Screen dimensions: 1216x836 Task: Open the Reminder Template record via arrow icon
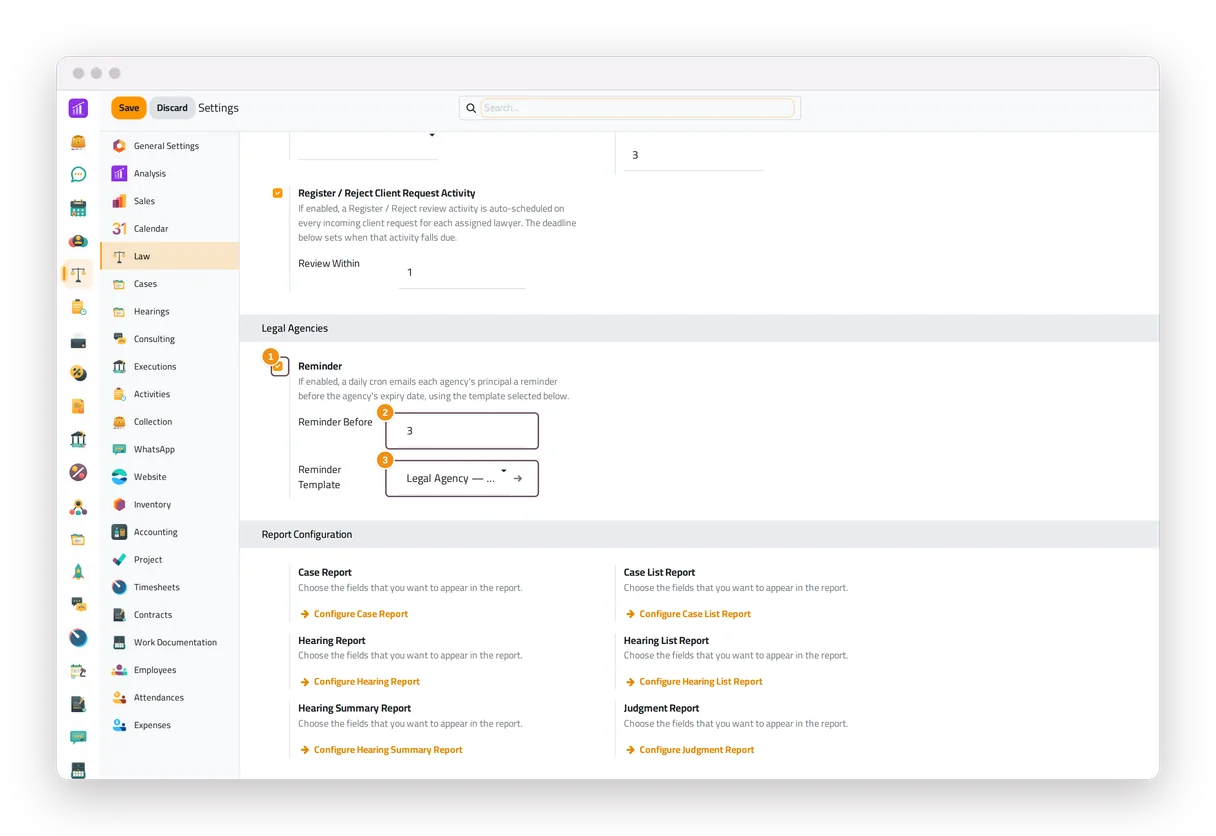[518, 479]
